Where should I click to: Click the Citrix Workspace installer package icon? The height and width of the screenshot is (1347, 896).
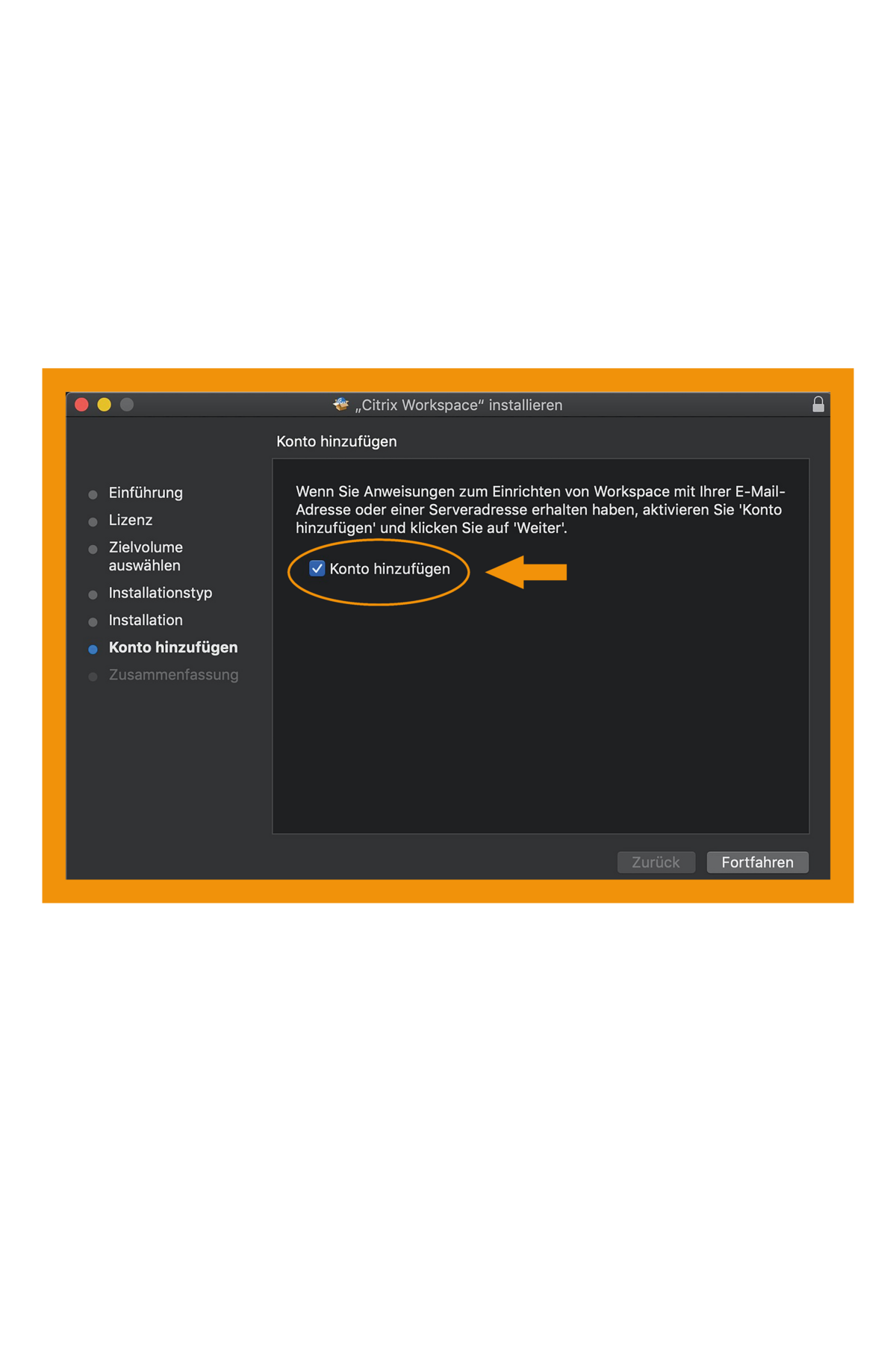pyautogui.click(x=341, y=404)
